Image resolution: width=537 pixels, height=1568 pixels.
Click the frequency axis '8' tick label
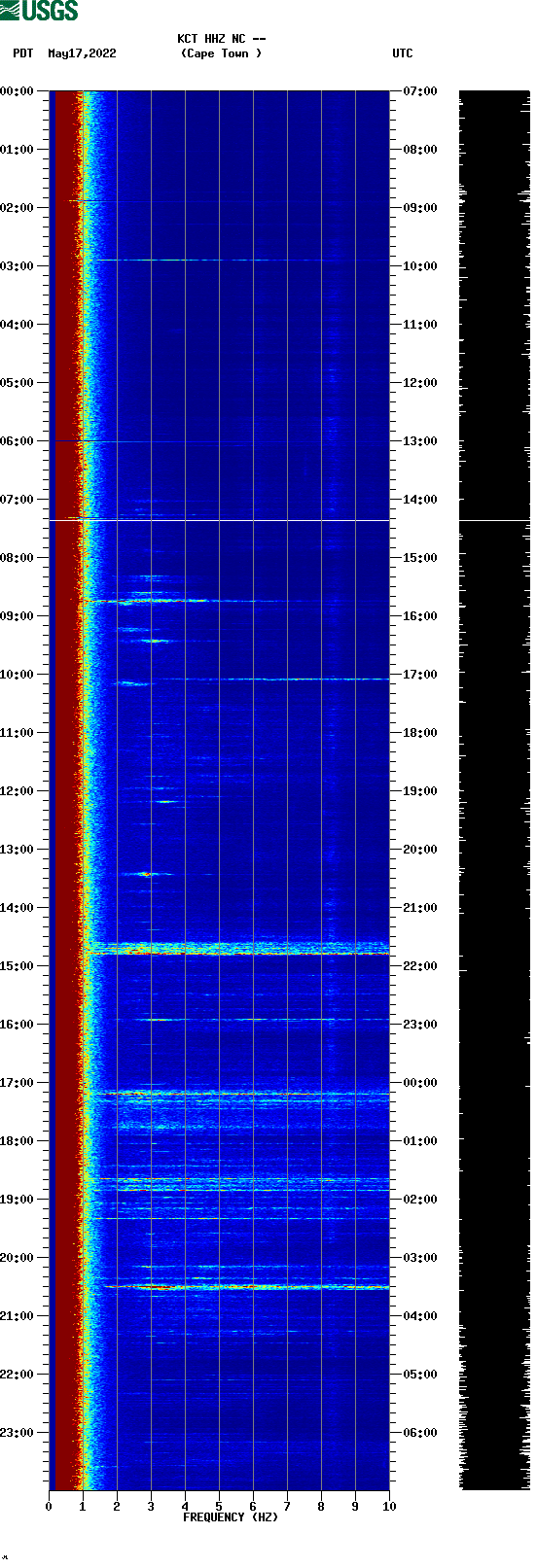coord(321,1507)
